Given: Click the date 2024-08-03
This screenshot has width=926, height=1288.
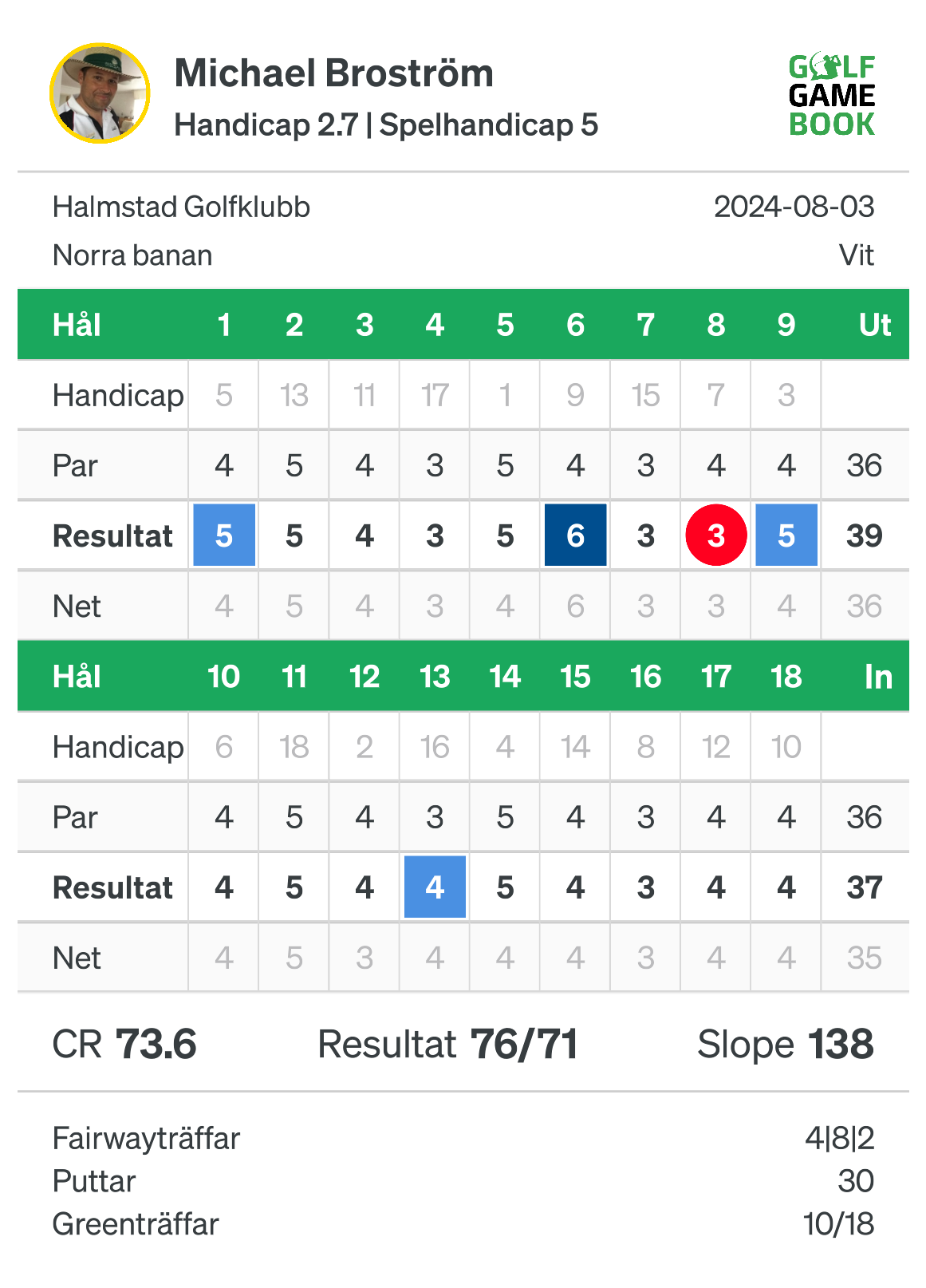Looking at the screenshot, I should tap(794, 207).
